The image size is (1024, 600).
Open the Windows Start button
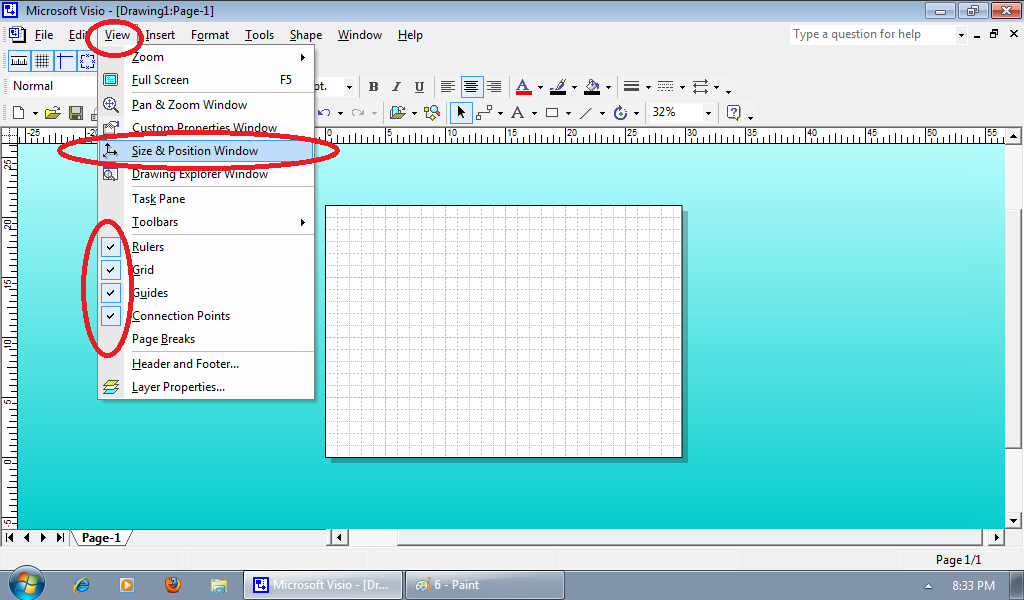pos(27,583)
